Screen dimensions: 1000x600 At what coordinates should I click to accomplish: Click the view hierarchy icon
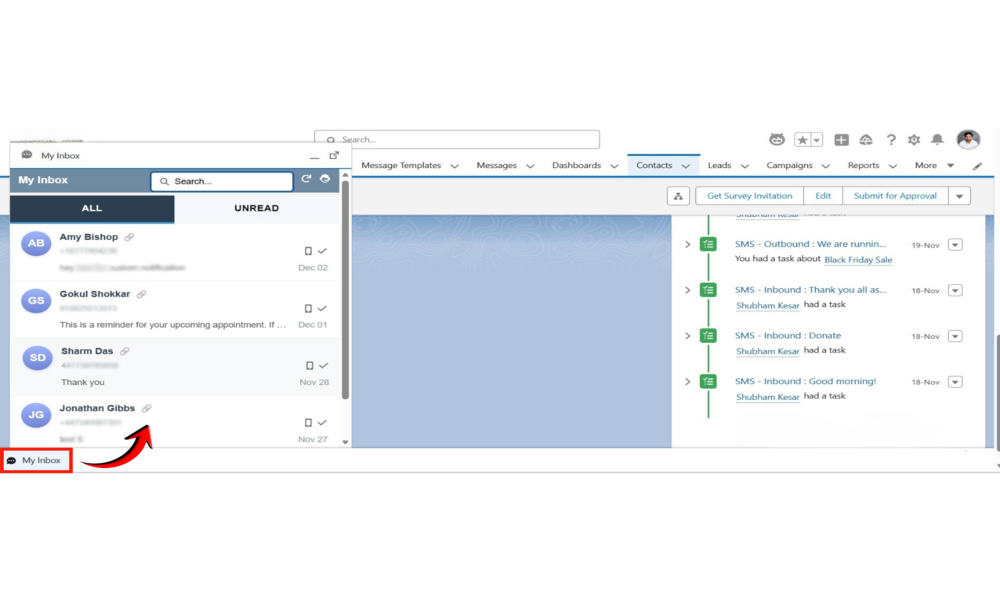tap(678, 196)
